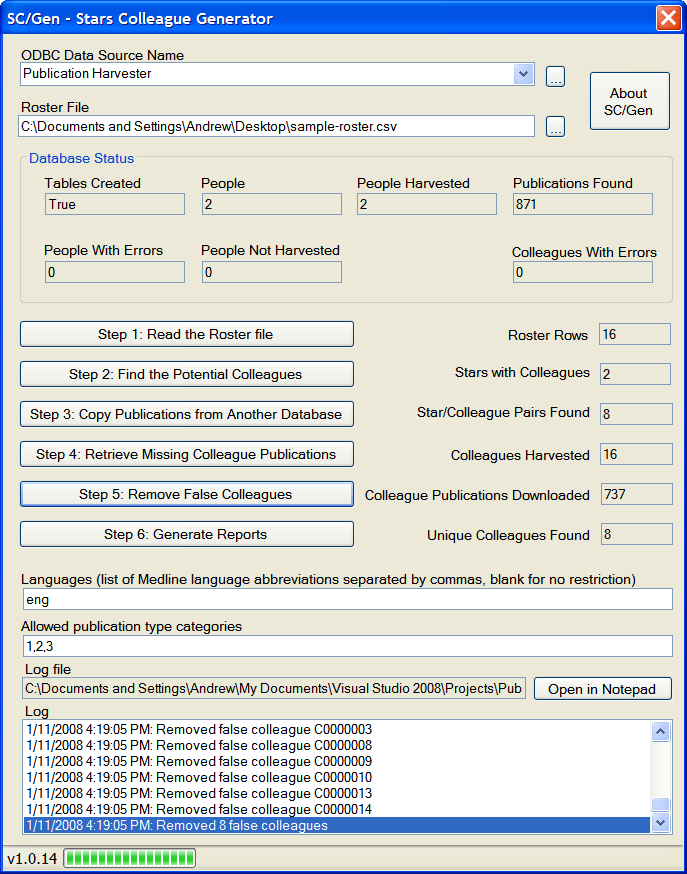The width and height of the screenshot is (687, 874).
Task: Focus the Languages input field
Action: click(347, 599)
